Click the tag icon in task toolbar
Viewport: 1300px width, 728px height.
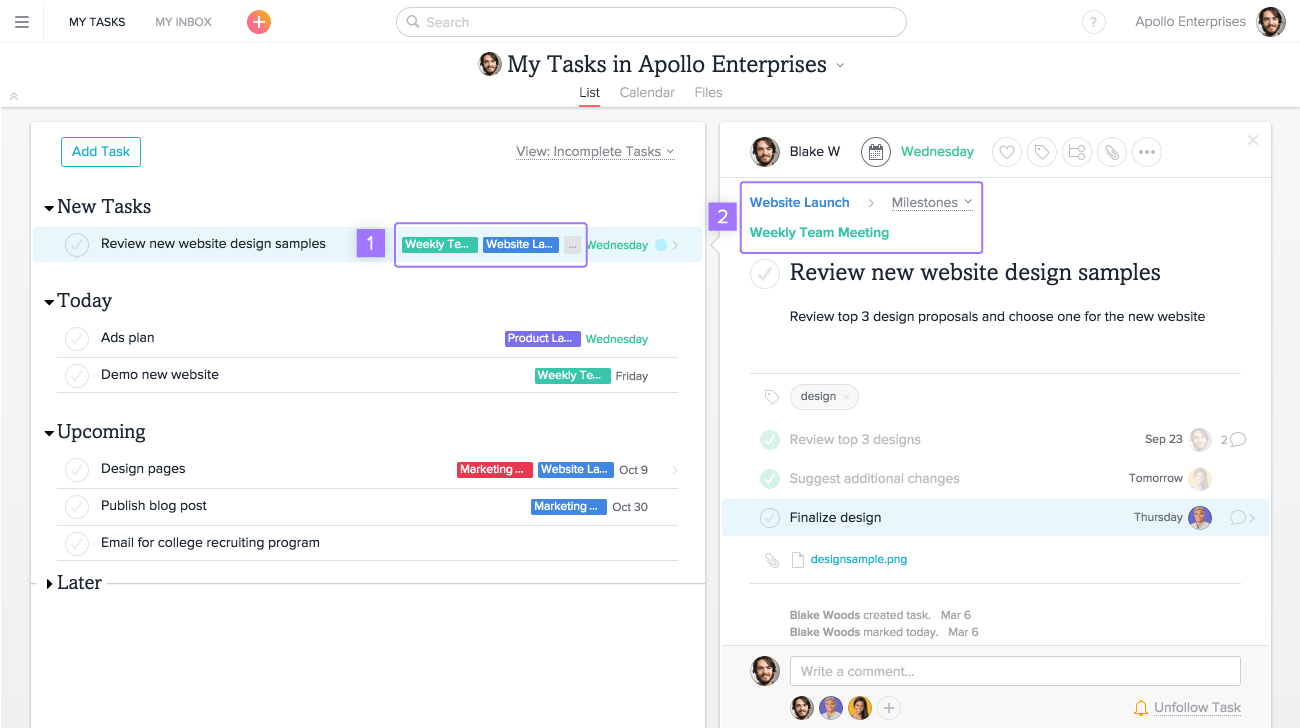click(x=1042, y=152)
